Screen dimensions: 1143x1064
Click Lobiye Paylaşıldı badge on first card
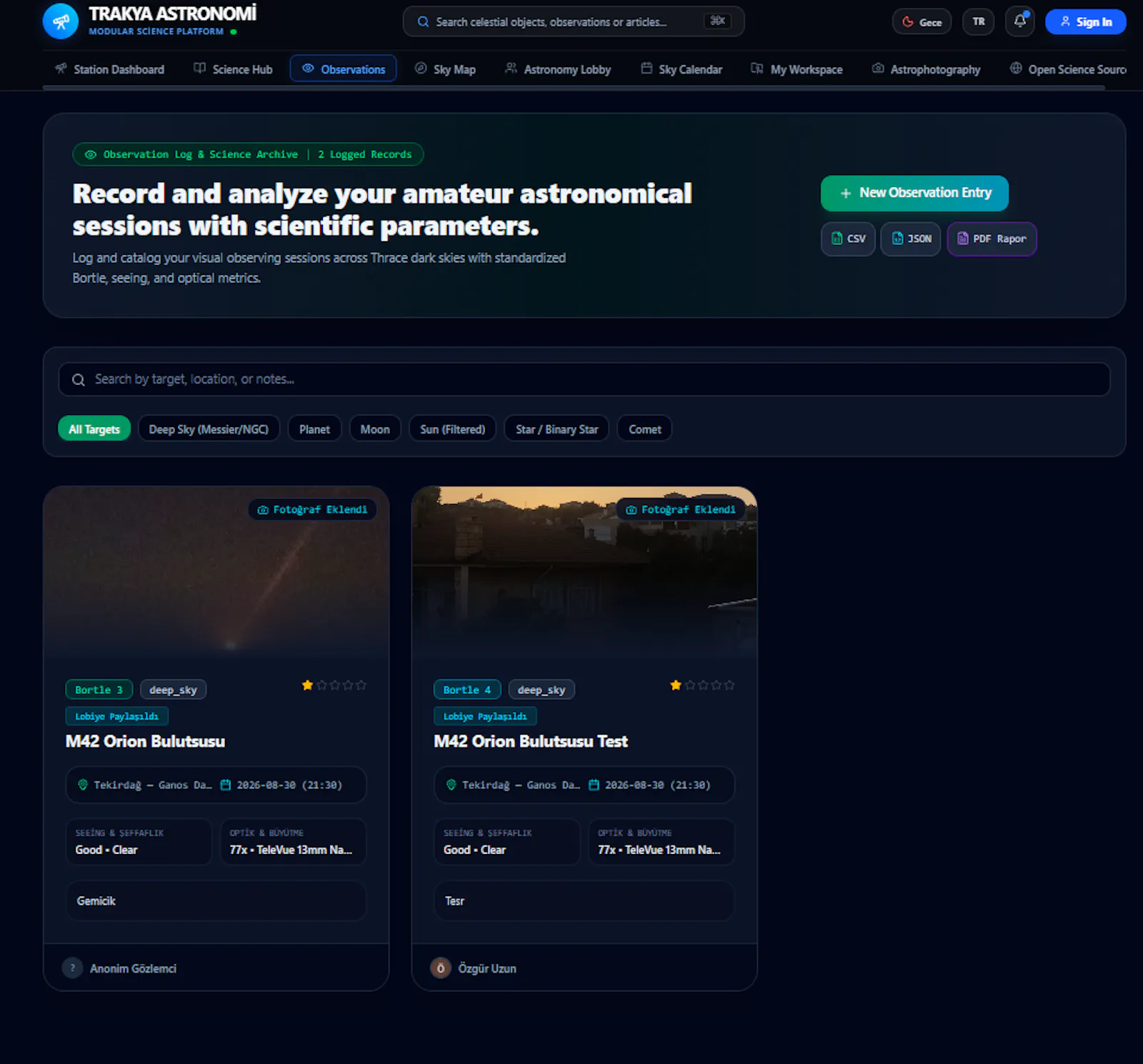point(117,716)
